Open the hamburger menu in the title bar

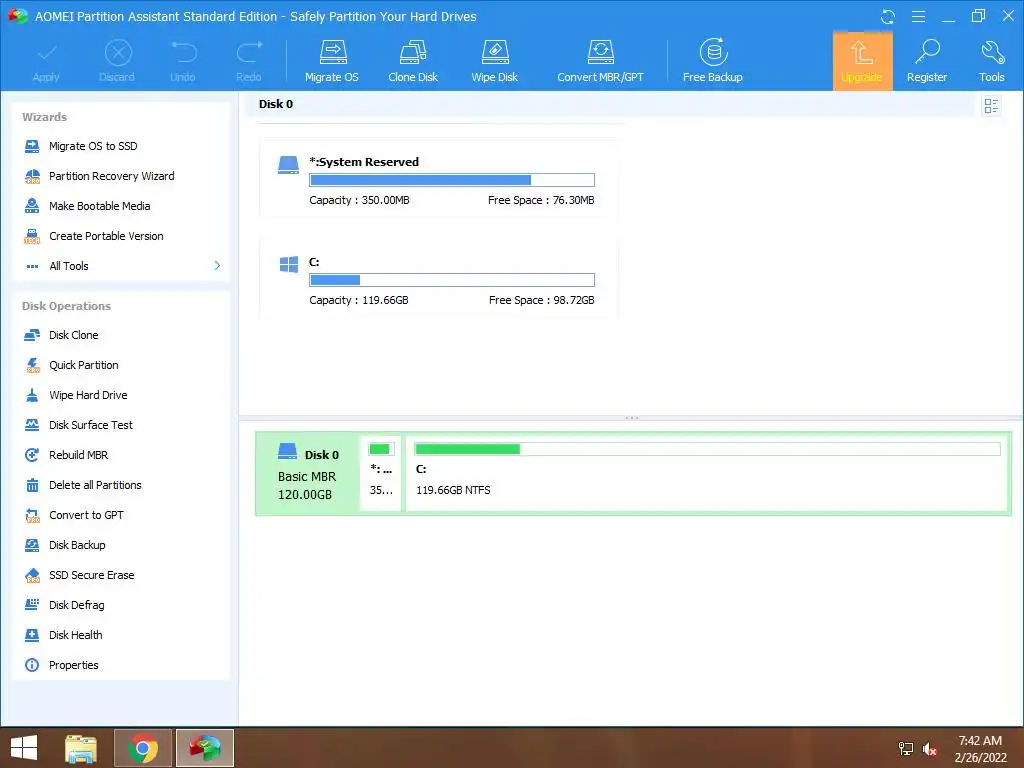pyautogui.click(x=918, y=16)
